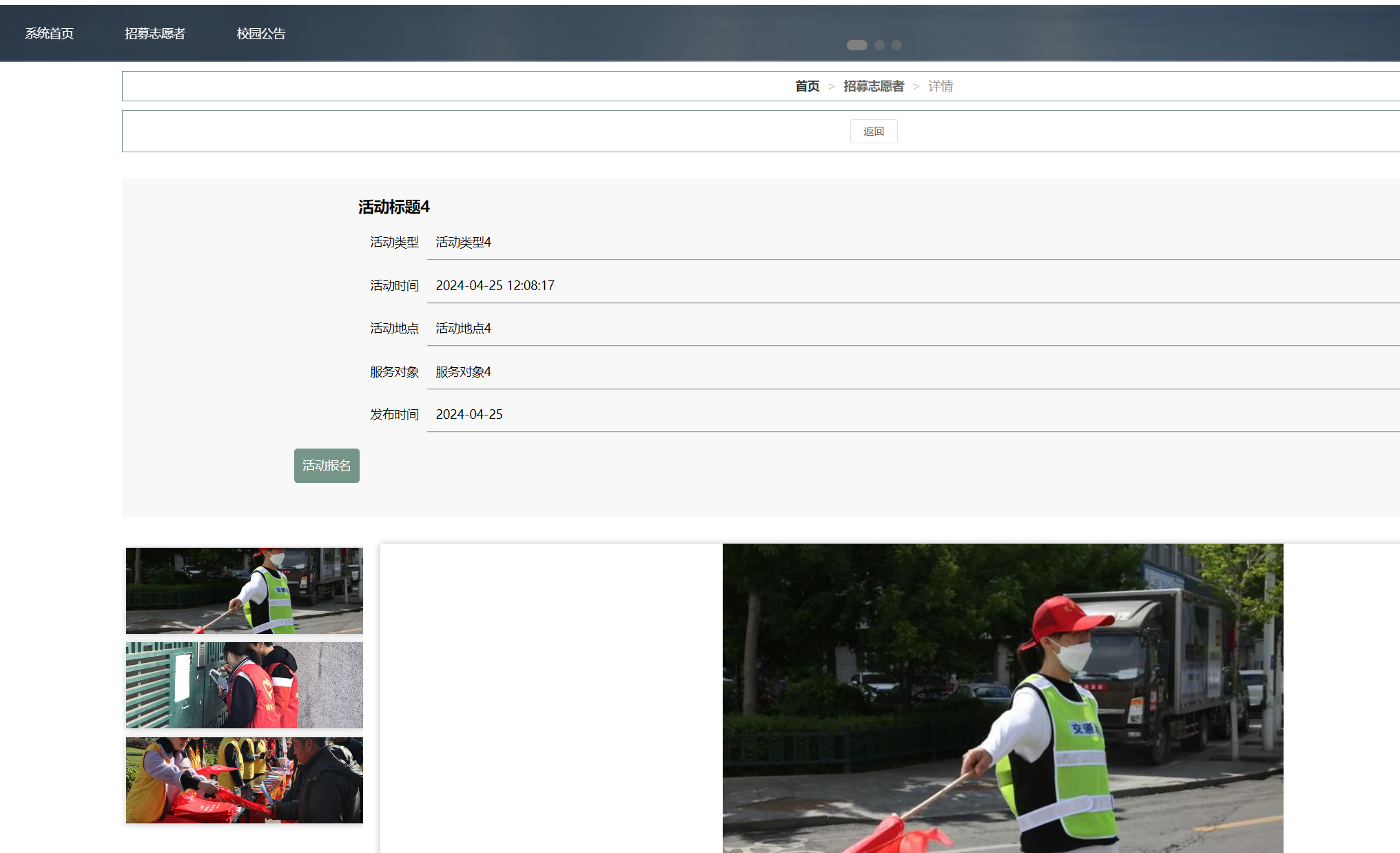
Task: Open the 系统首页 navigation item
Action: [50, 34]
